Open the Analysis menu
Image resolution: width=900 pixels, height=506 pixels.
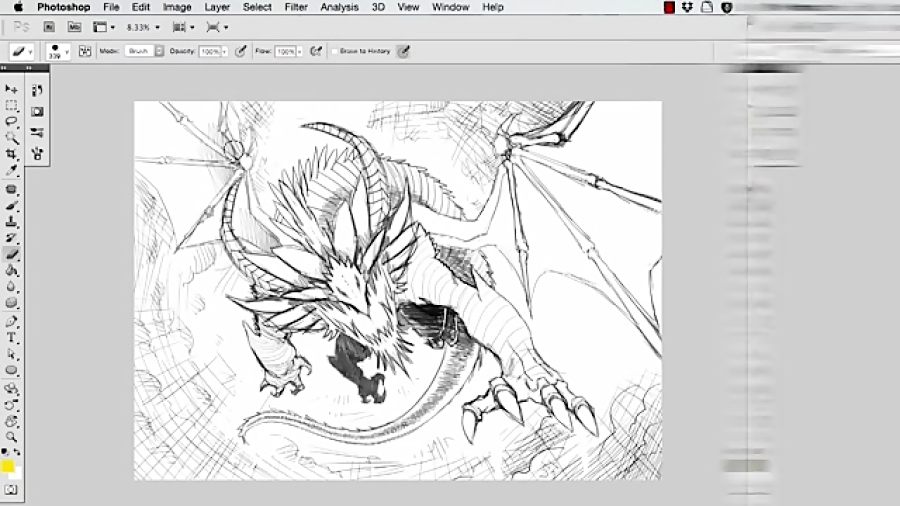[x=339, y=7]
